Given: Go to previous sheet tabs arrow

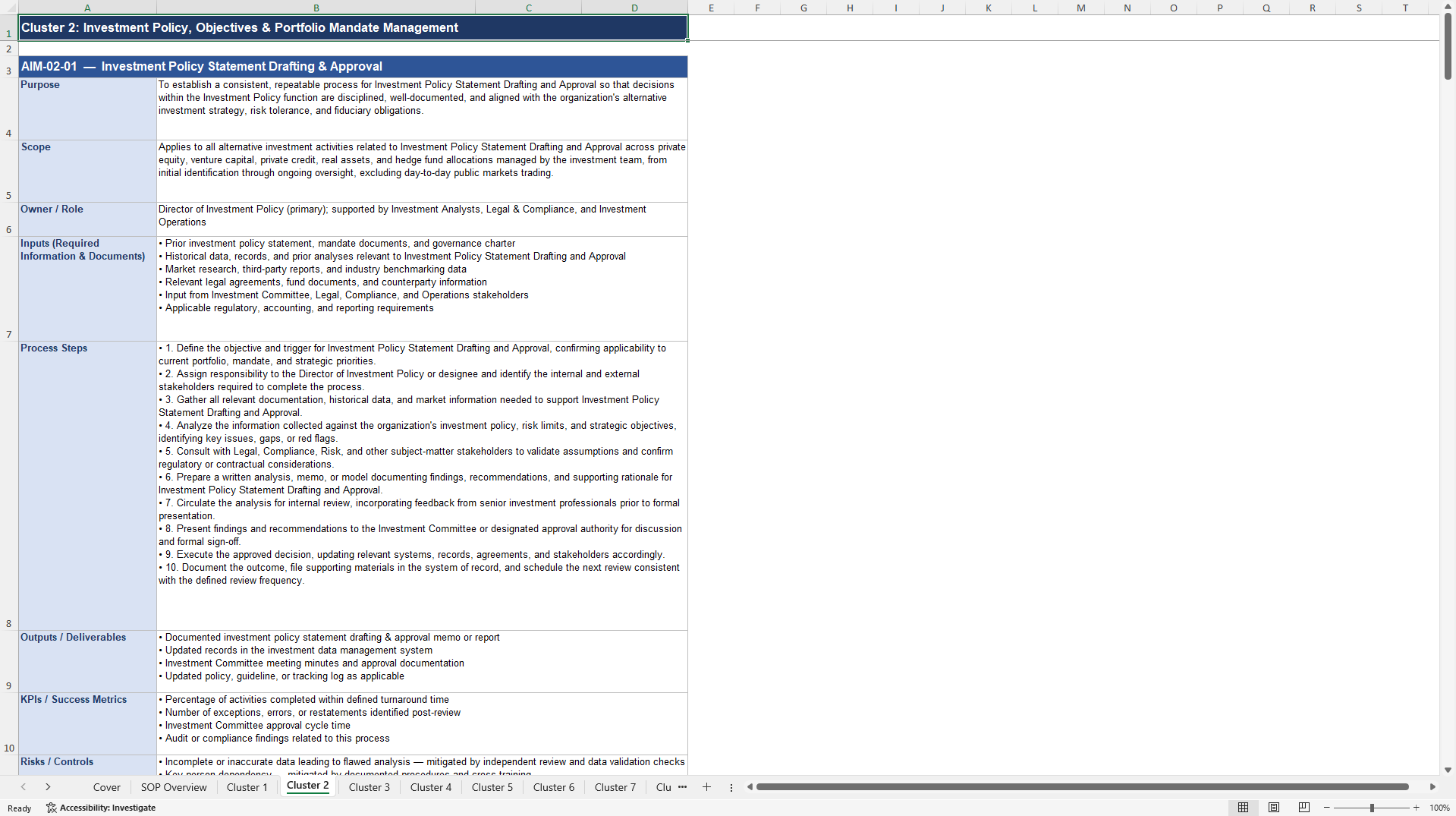Looking at the screenshot, I should pyautogui.click(x=24, y=787).
